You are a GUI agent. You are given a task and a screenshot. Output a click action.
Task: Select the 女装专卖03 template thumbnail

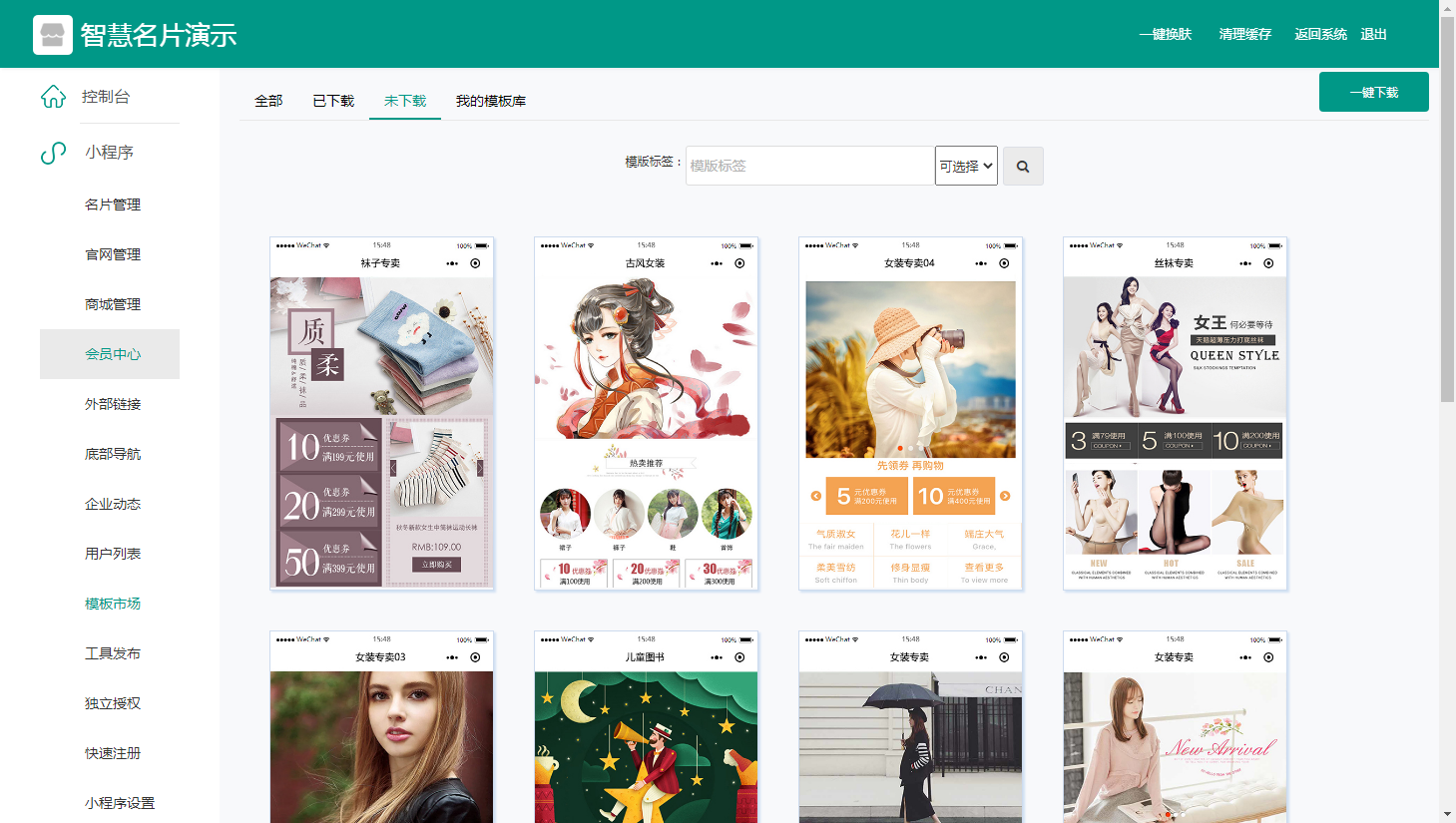(x=382, y=727)
